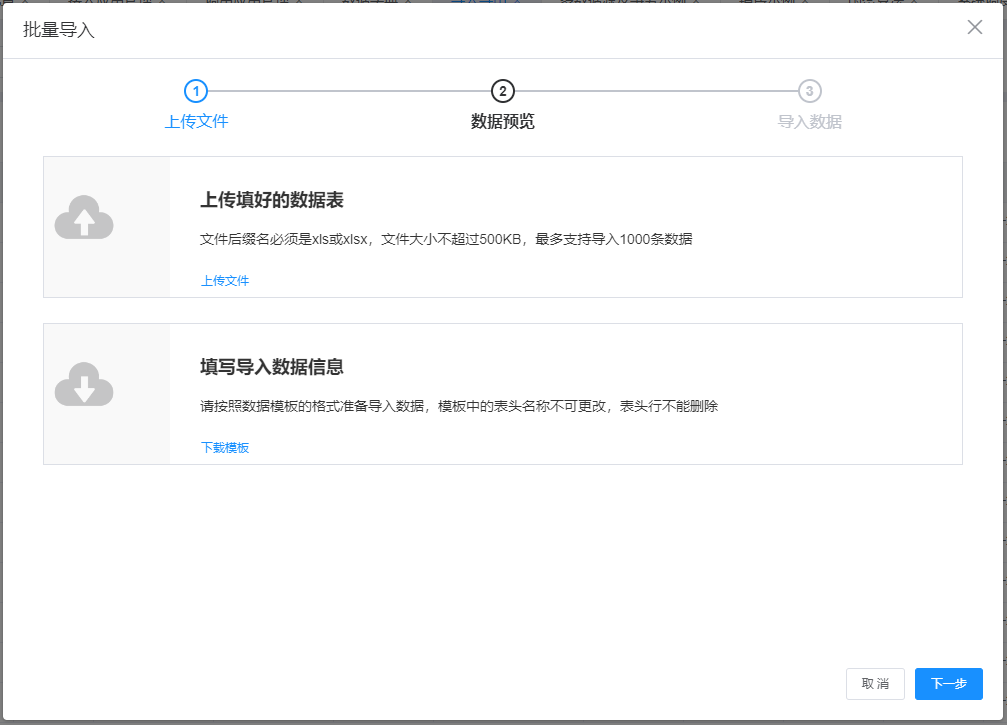Screen dimensions: 1007x725
Task: Select the 填写导入数据信息 card
Action: tap(503, 393)
